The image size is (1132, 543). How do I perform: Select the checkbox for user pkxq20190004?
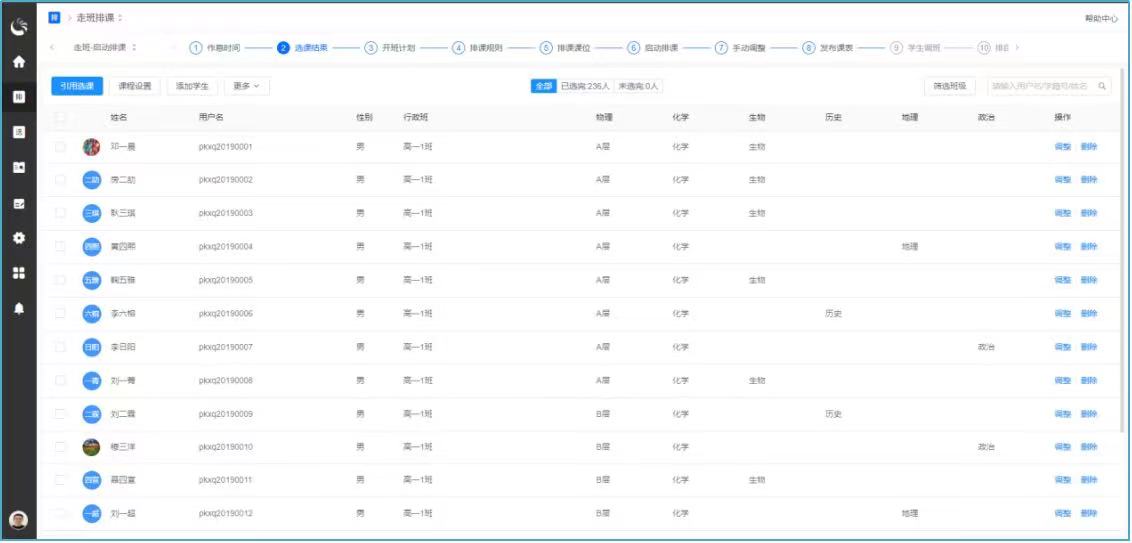pyautogui.click(x=61, y=247)
